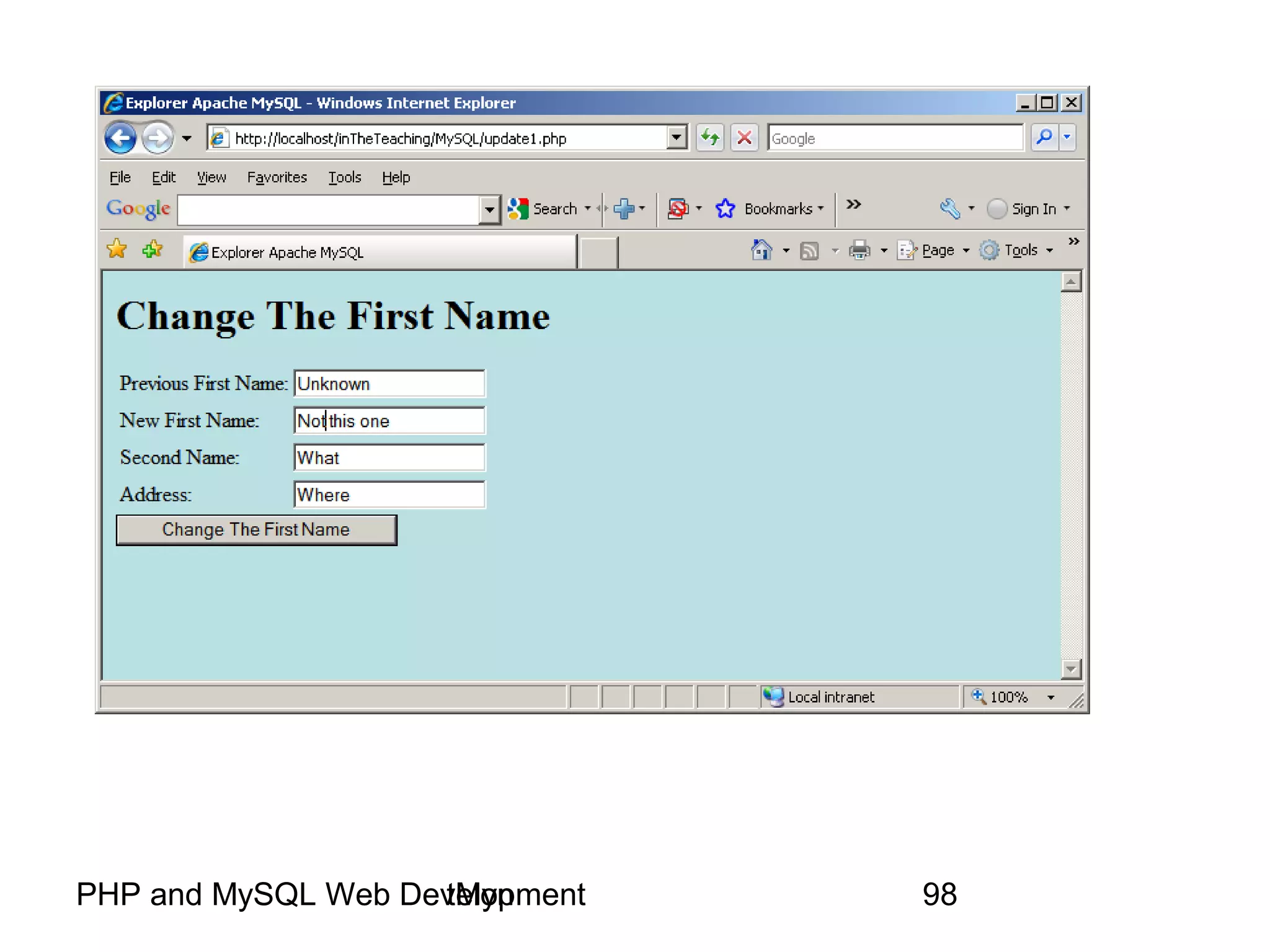The image size is (1270, 952).
Task: Open the 100% zoom dropdown arrow
Action: (x=1050, y=698)
